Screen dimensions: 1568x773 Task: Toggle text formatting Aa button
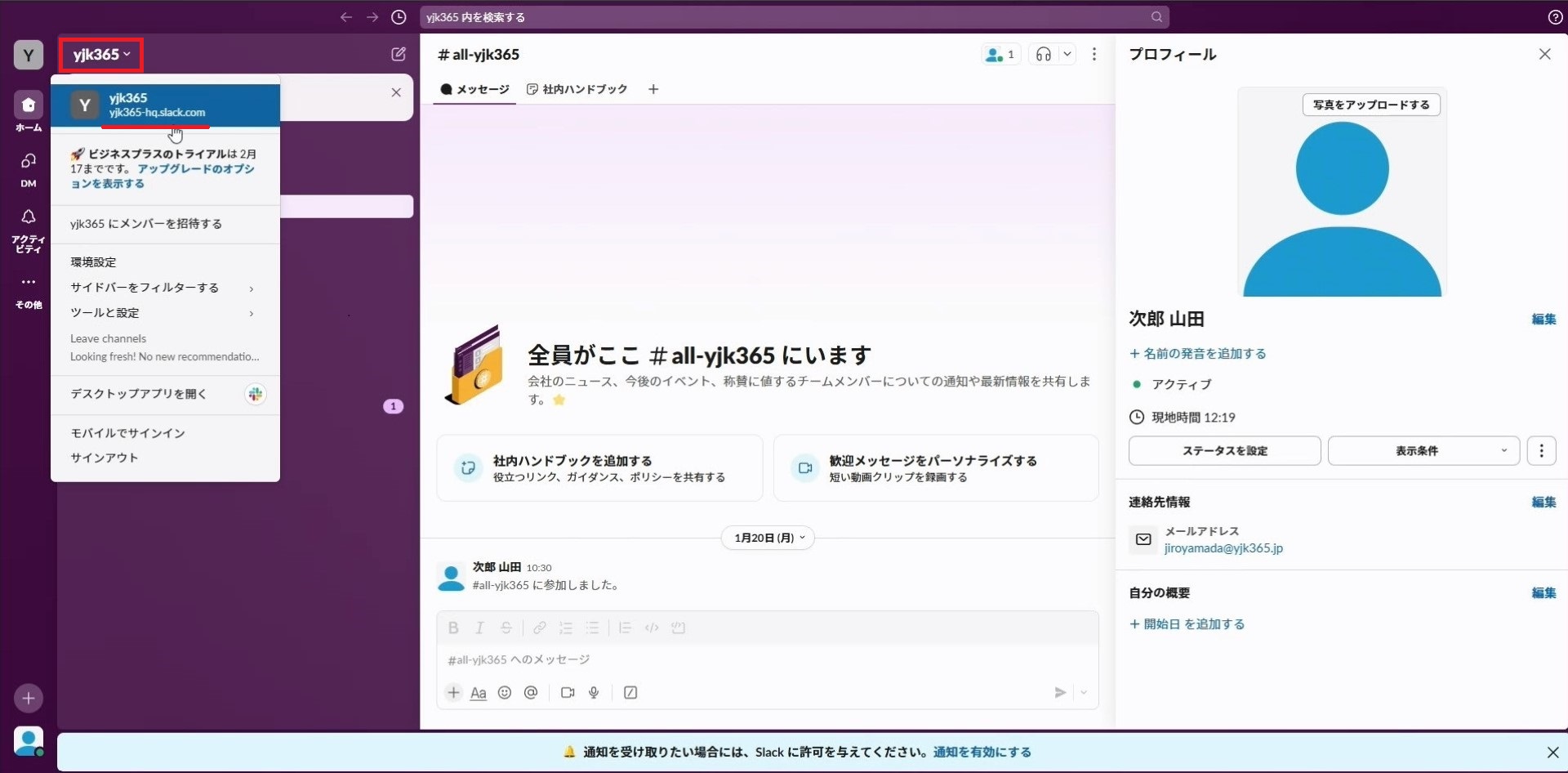point(479,693)
